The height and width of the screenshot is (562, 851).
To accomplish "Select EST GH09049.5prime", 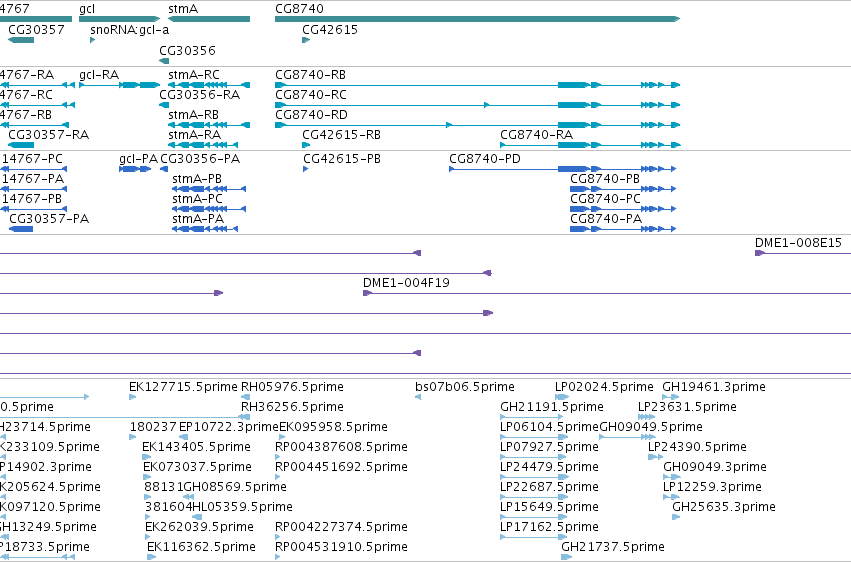I will (627, 437).
